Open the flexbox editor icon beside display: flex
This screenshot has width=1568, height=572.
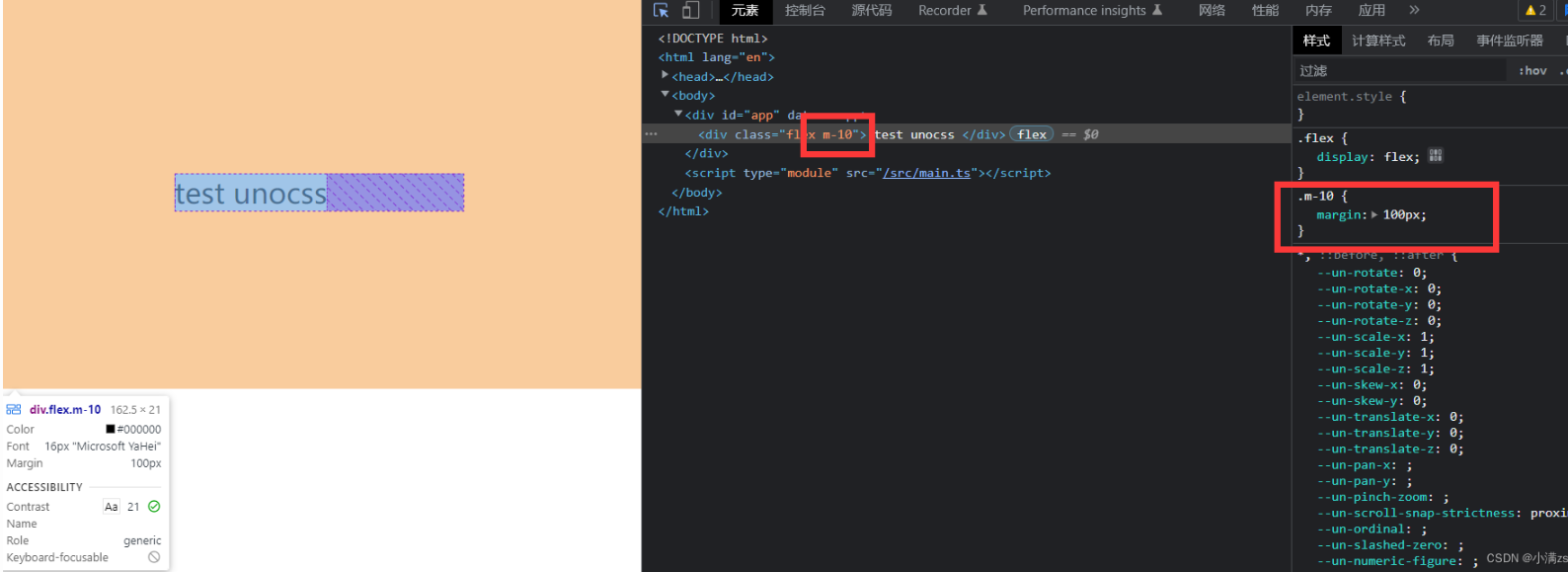(1436, 156)
